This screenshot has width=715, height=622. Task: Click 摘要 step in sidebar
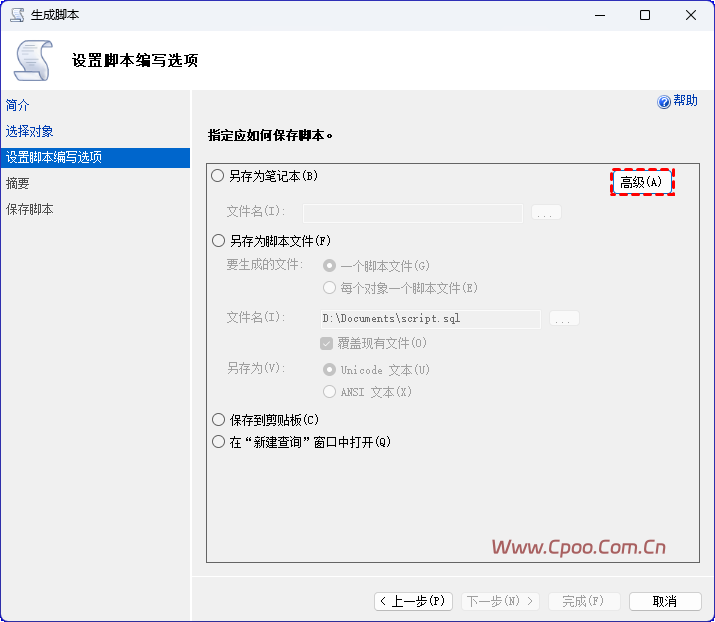coord(17,183)
